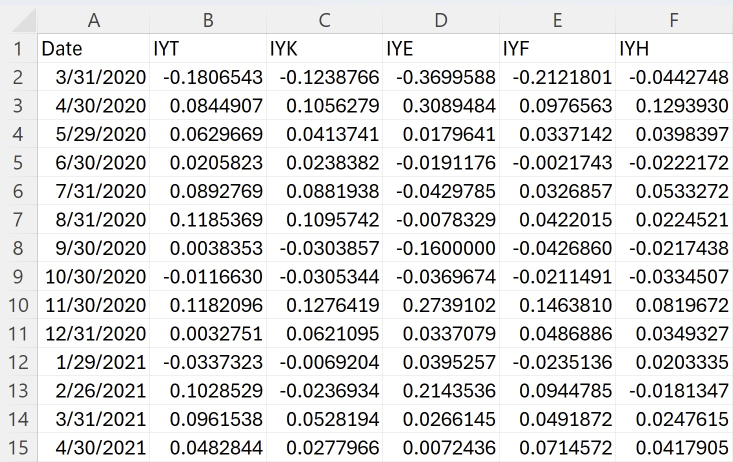Screen dimensions: 733x462
Task: Click cell containing 0.0881938
Action: pyautogui.click(x=324, y=191)
